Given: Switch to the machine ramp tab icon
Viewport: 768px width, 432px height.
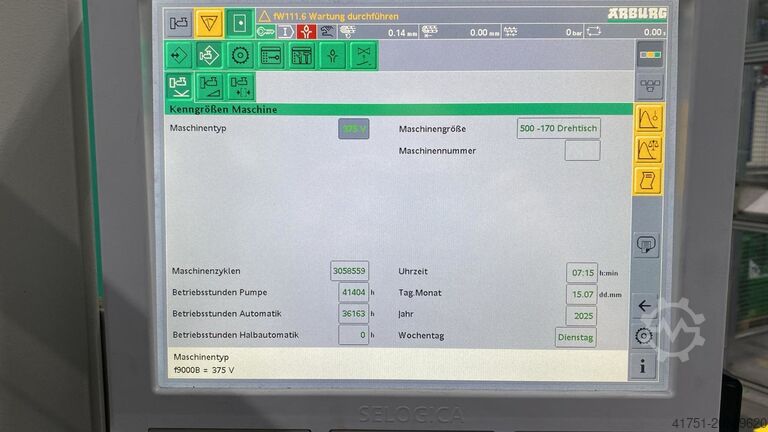Looking at the screenshot, I should point(210,87).
